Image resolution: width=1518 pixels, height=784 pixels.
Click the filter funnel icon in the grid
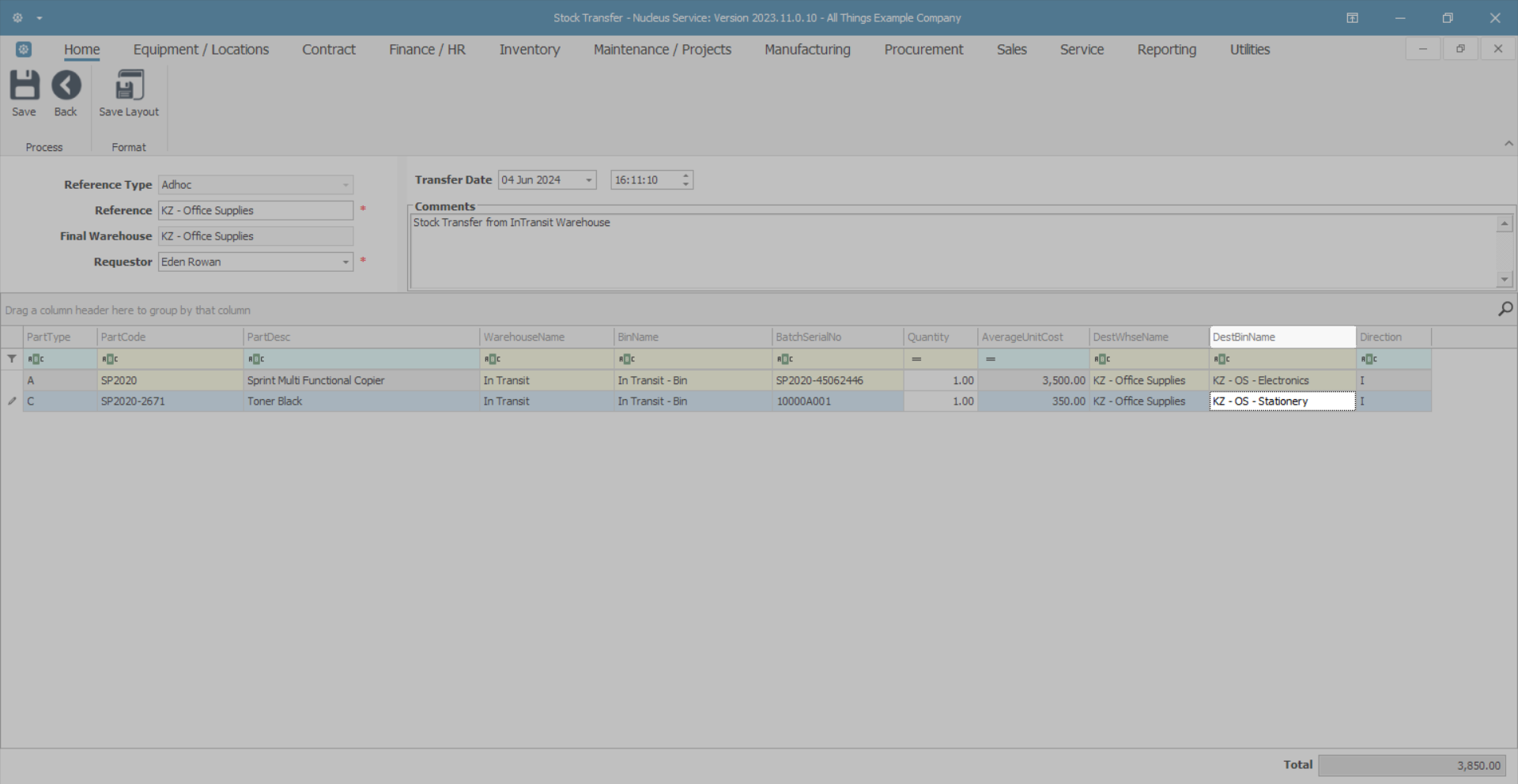point(12,359)
